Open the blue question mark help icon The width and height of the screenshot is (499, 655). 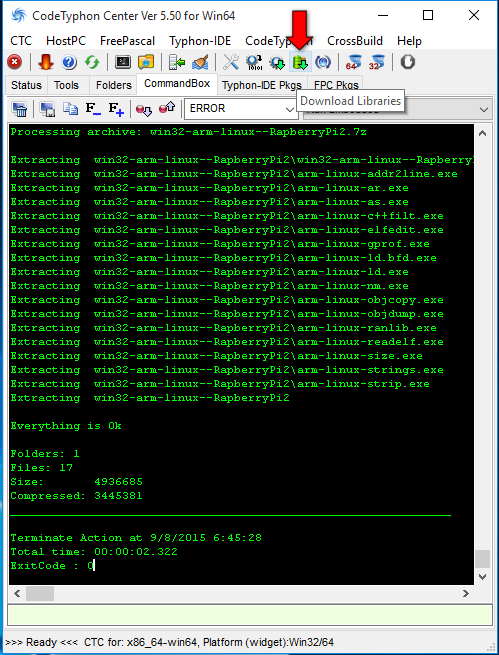coord(69,62)
